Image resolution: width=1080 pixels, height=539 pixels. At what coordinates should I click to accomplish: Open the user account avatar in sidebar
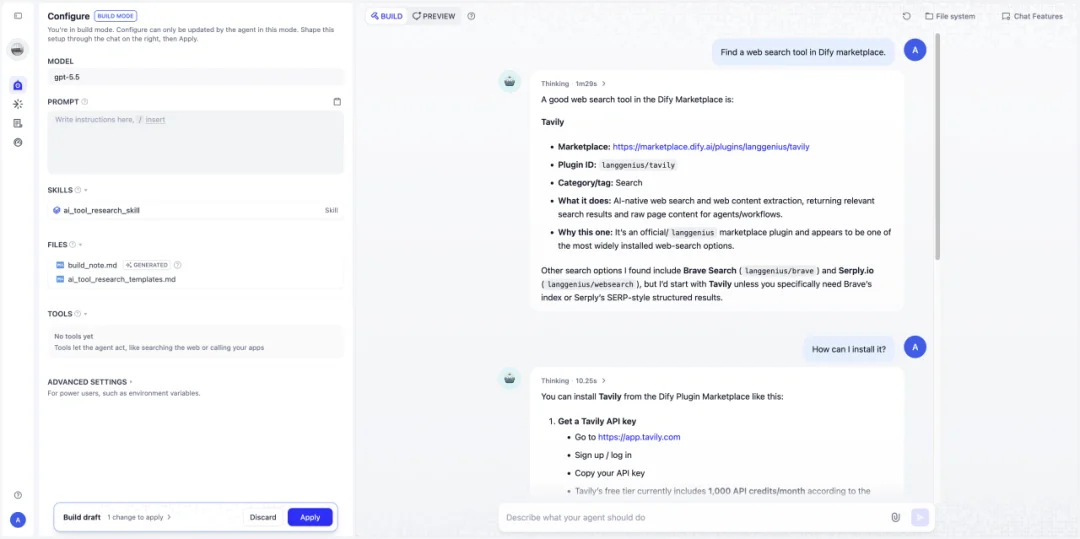point(18,520)
